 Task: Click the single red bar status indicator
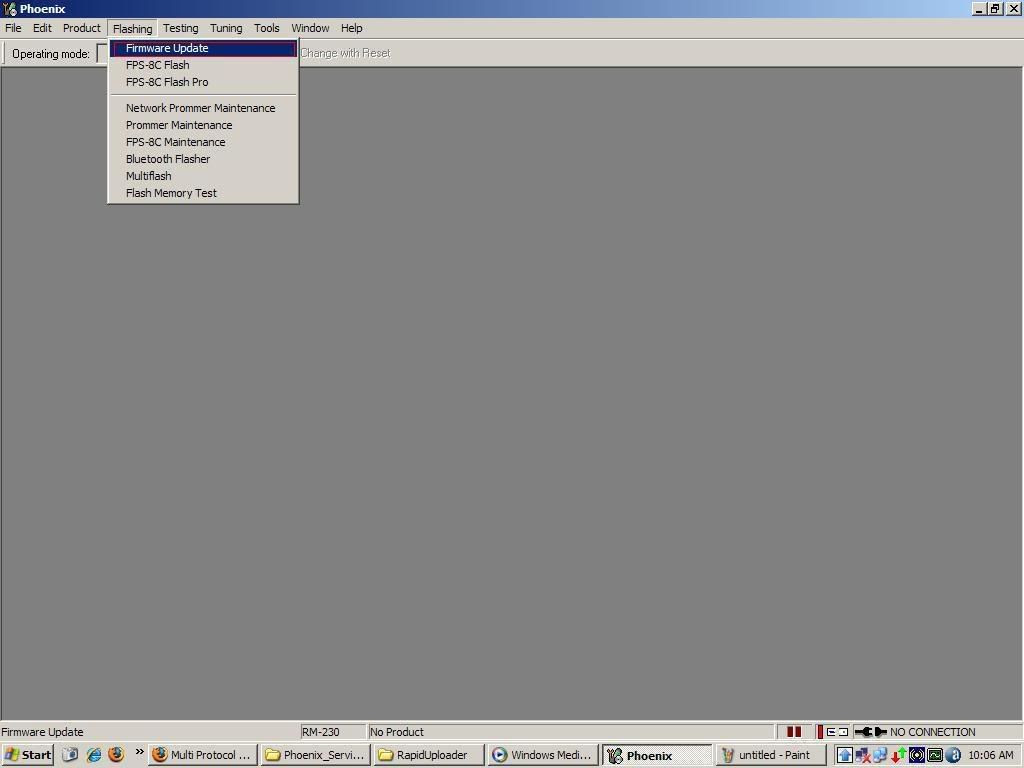tap(820, 732)
